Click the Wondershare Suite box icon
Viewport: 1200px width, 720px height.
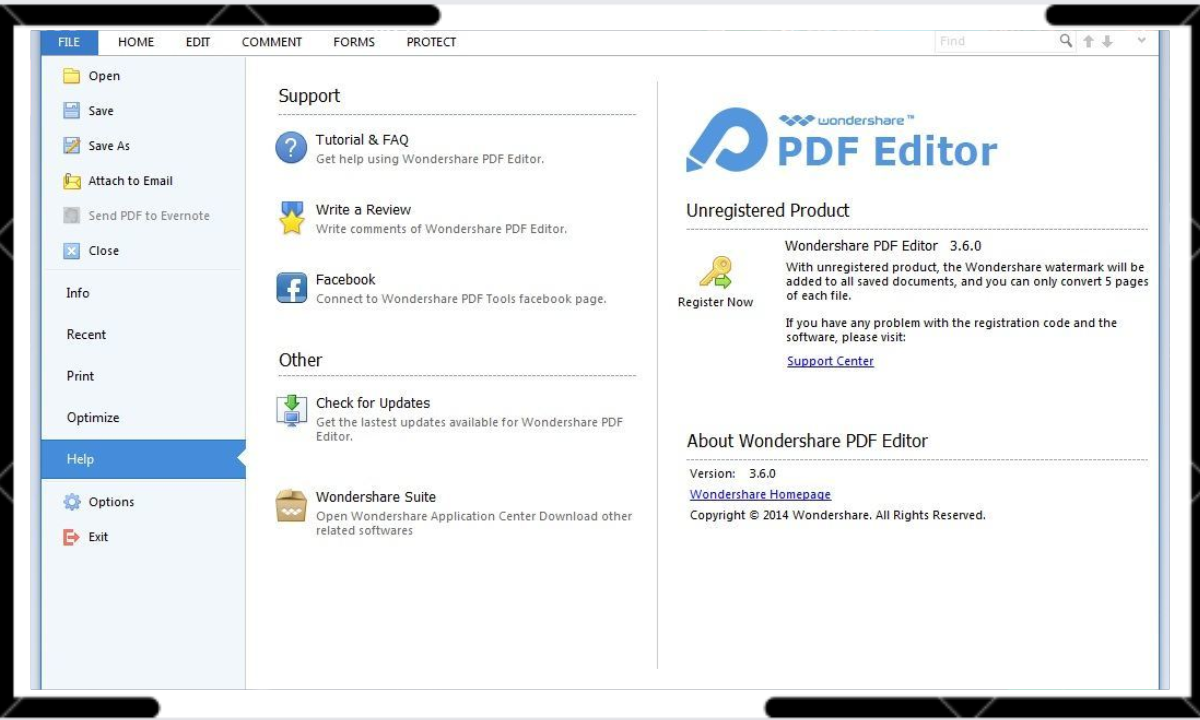tap(291, 505)
